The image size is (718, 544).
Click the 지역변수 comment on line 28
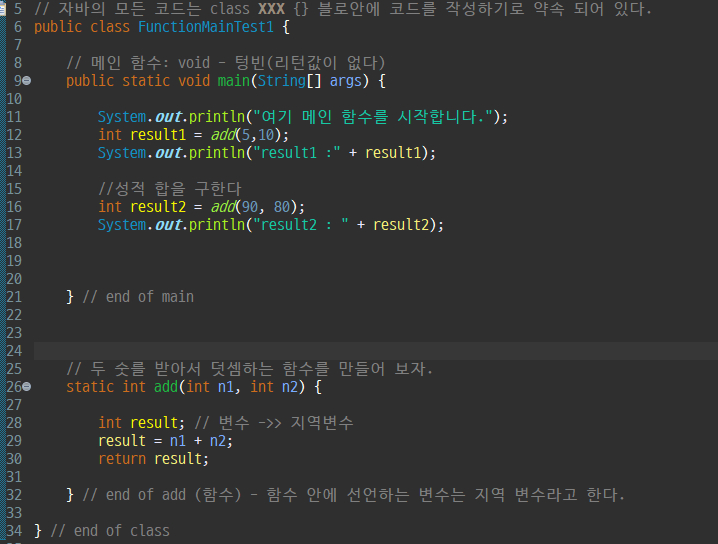[274, 423]
